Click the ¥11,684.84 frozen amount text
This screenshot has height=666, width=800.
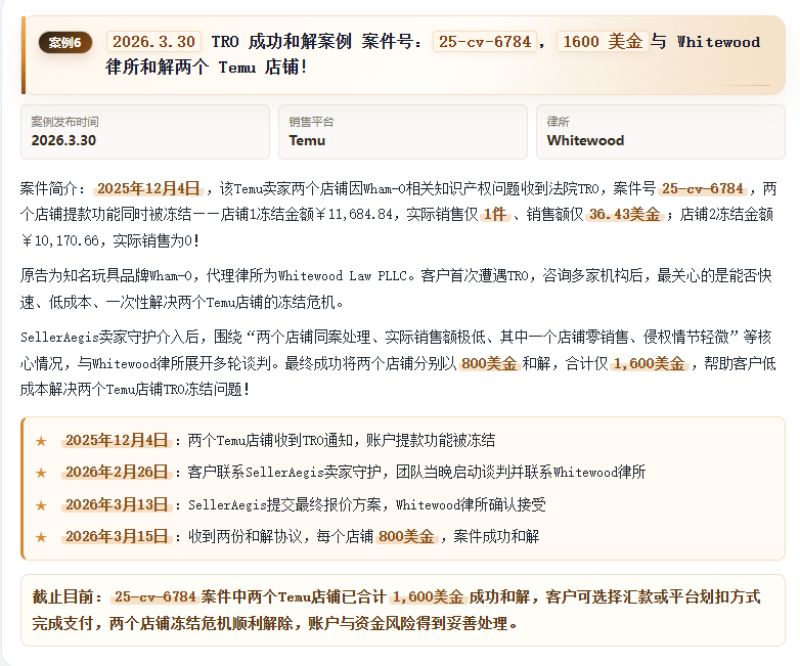354,214
